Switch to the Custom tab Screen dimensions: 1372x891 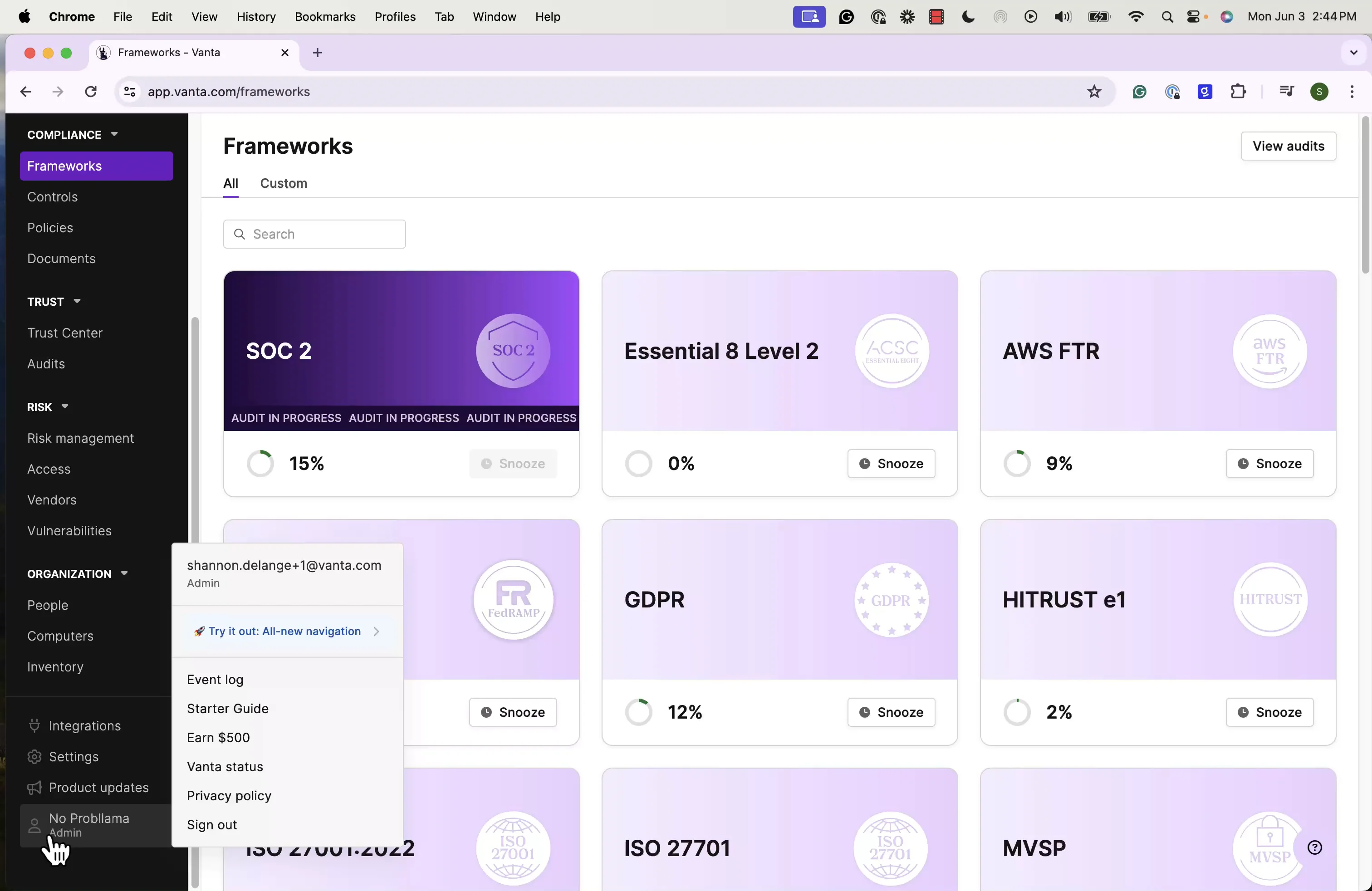284,183
